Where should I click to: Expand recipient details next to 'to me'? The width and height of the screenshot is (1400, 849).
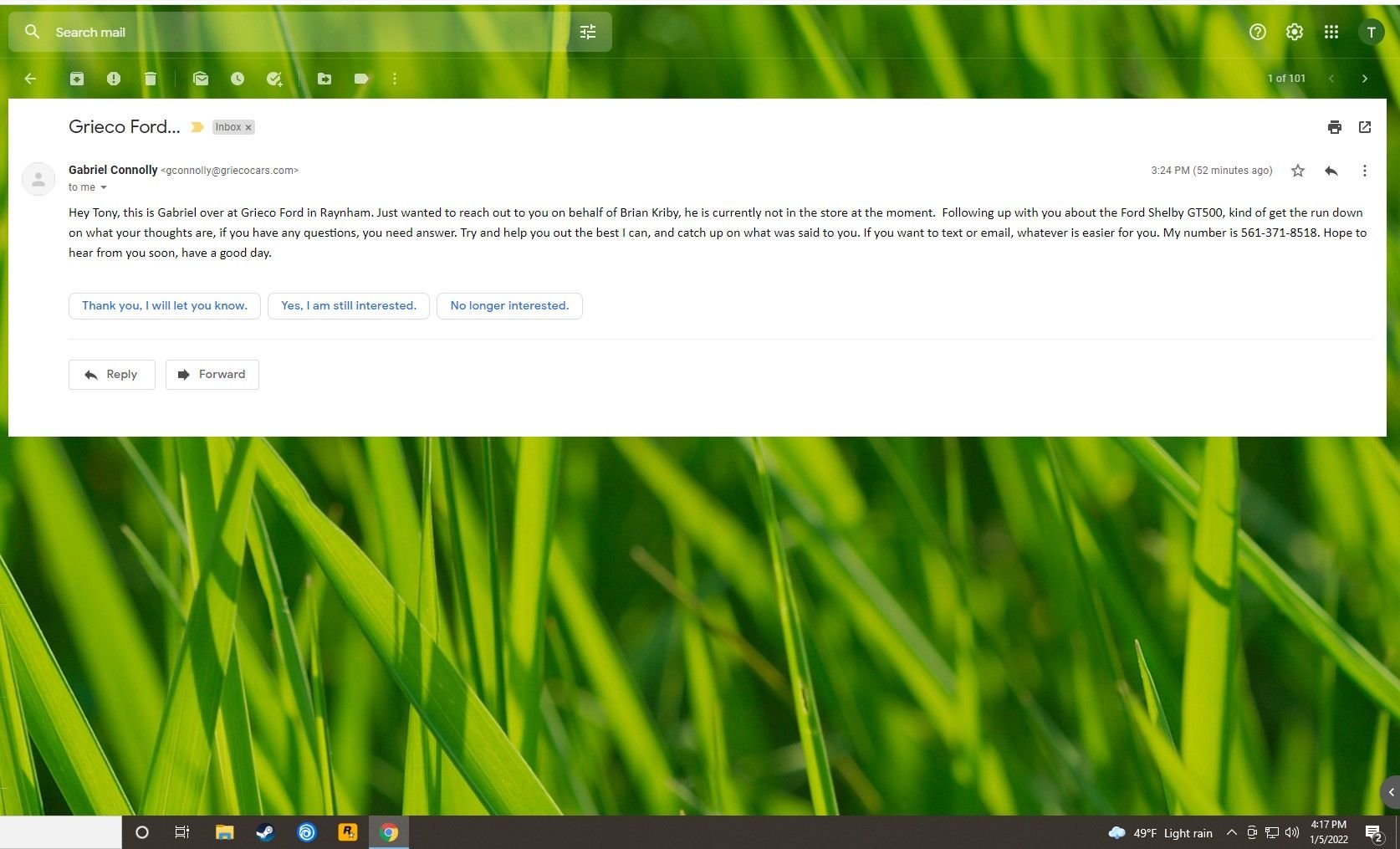(x=104, y=187)
